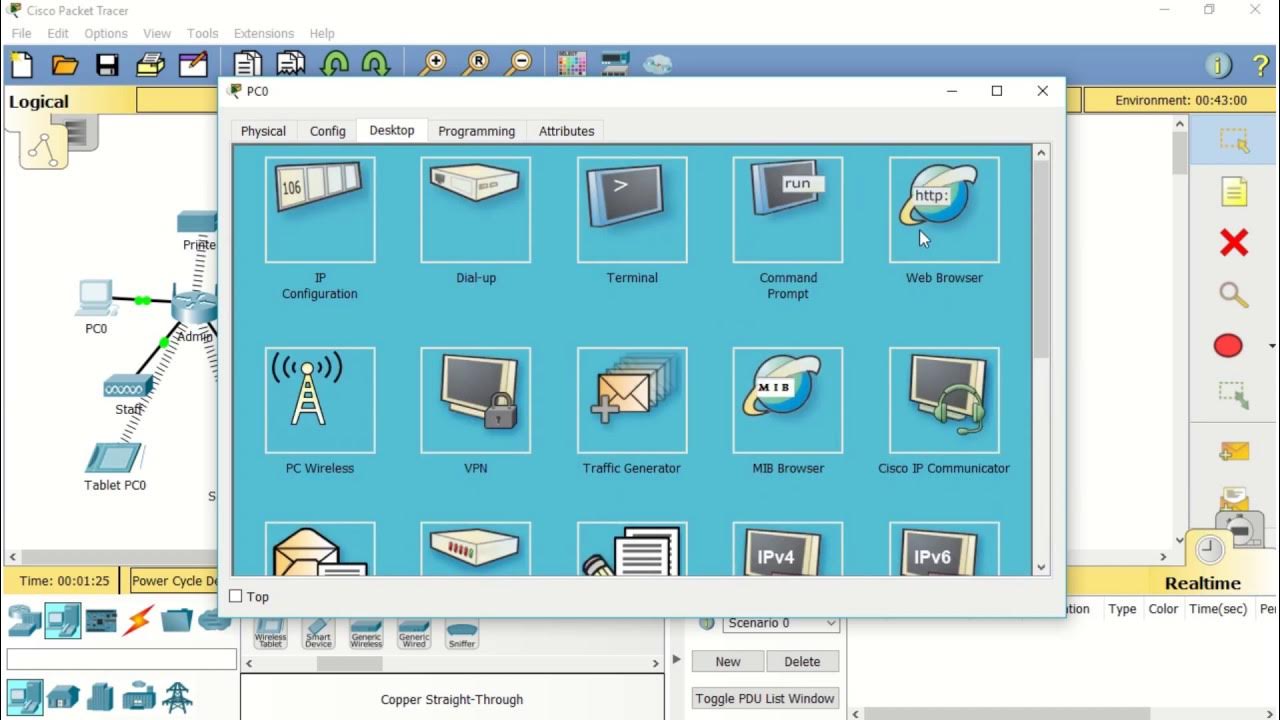The height and width of the screenshot is (720, 1280).
Task: Click the New scenario button
Action: 728,661
